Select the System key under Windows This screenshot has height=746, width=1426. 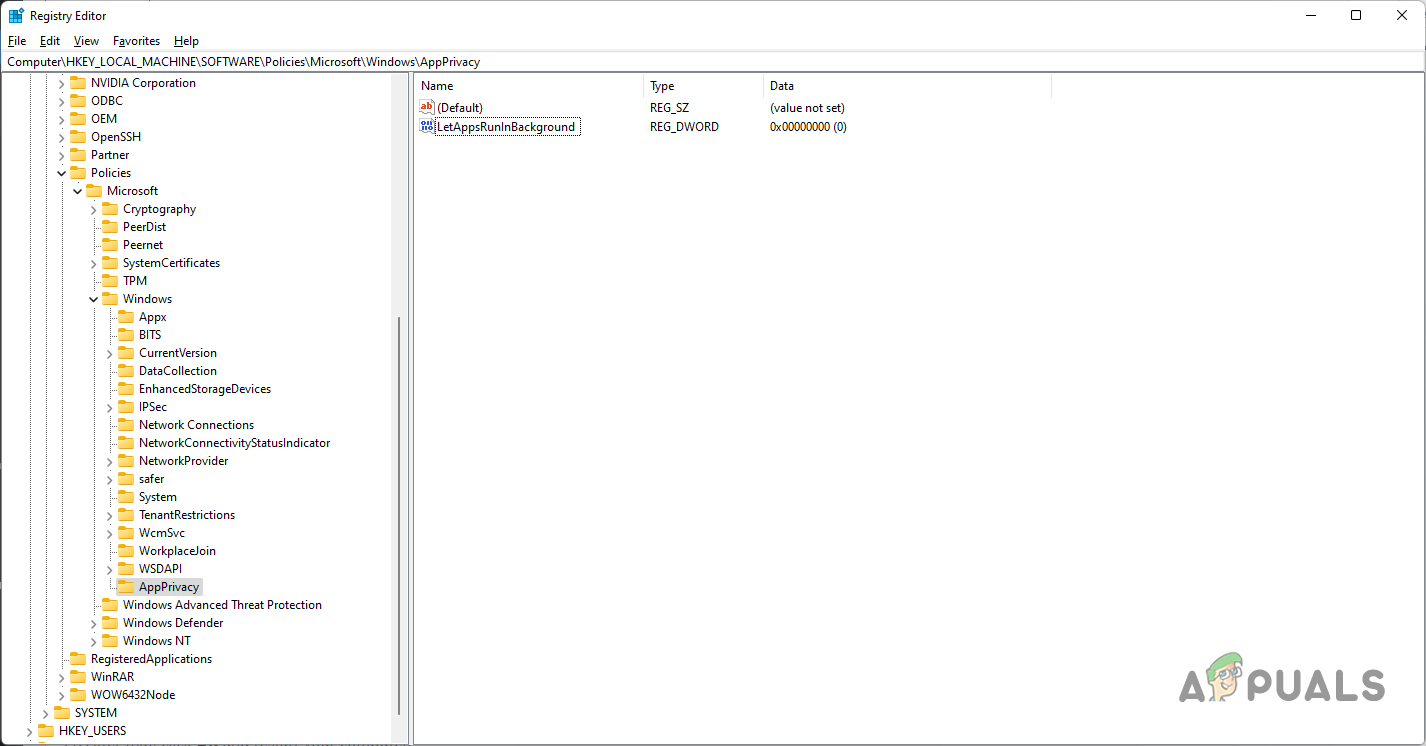[x=158, y=497]
